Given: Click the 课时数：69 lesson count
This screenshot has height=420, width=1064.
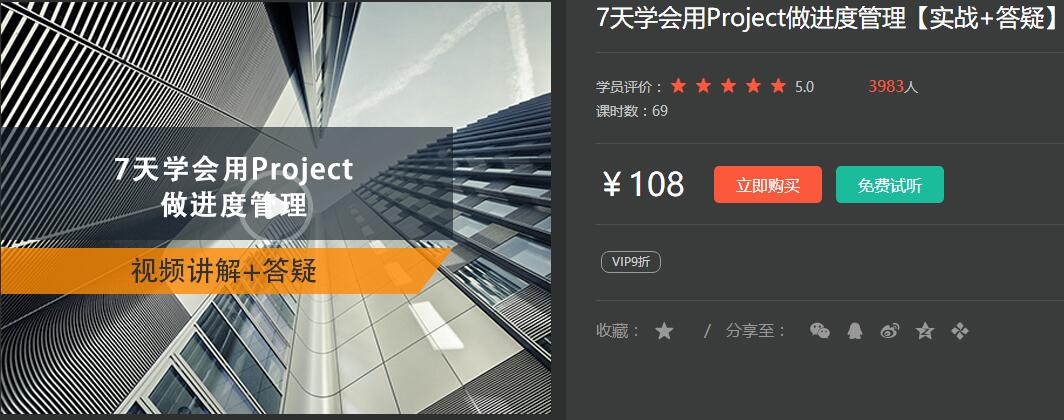Looking at the screenshot, I should pos(632,111).
